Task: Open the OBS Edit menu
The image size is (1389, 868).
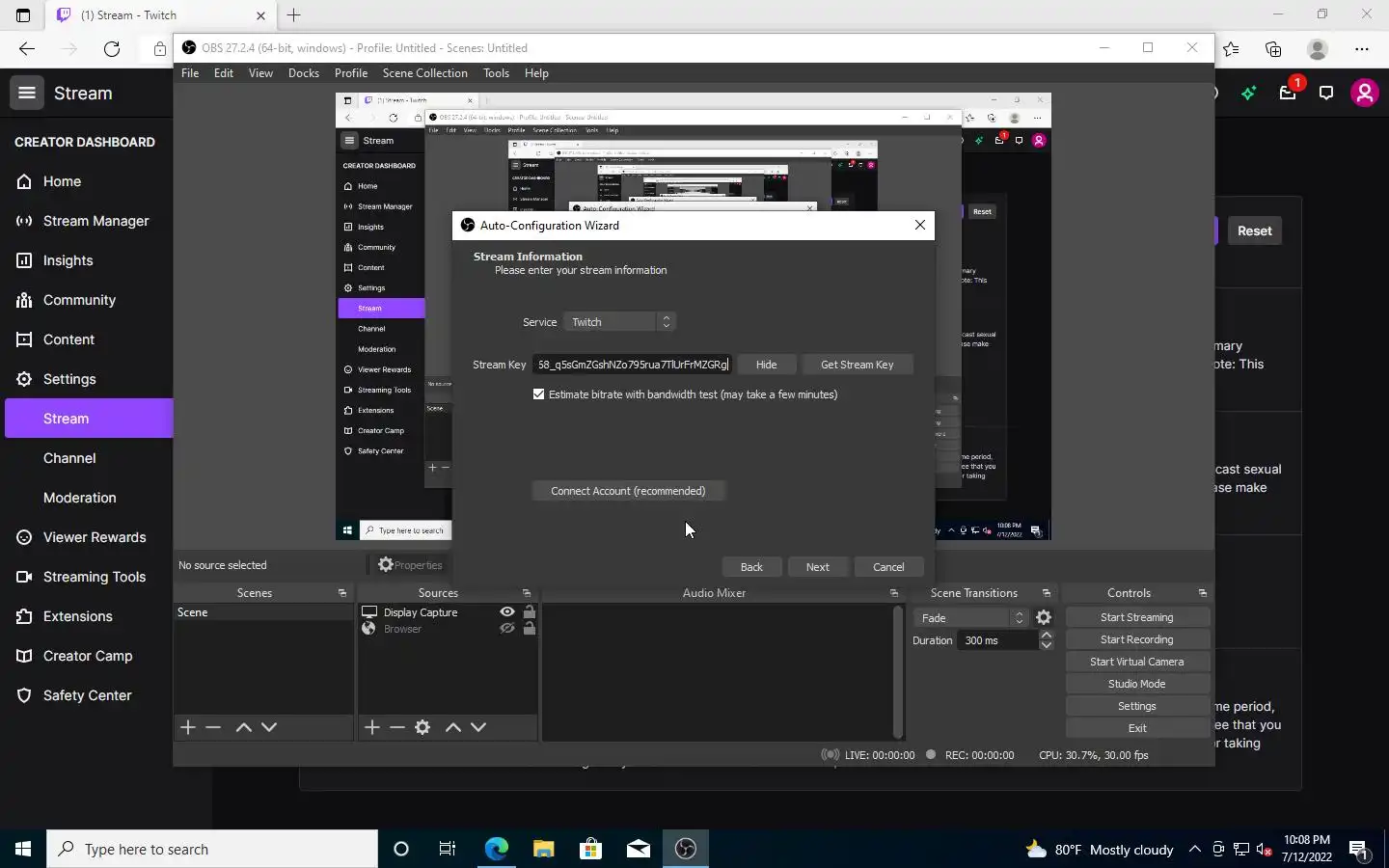Action: click(224, 73)
